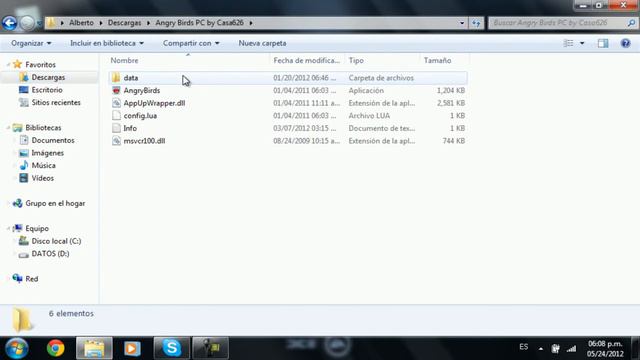This screenshot has width=640, height=360.
Task: Open the Organizar menu
Action: [31, 43]
